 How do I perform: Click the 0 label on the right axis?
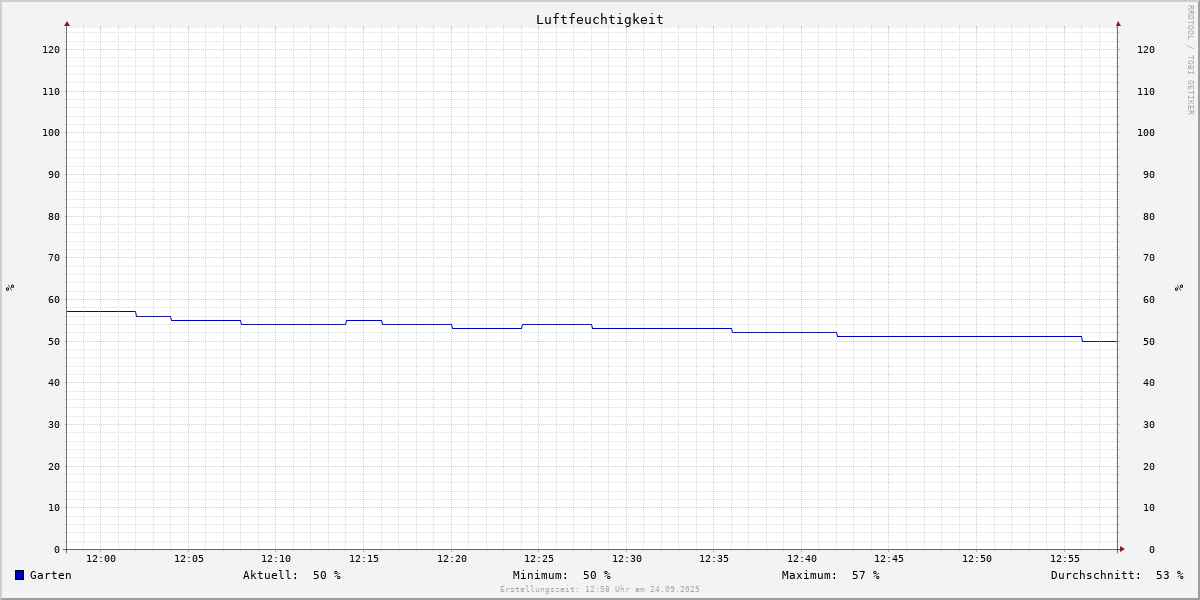(x=1152, y=549)
